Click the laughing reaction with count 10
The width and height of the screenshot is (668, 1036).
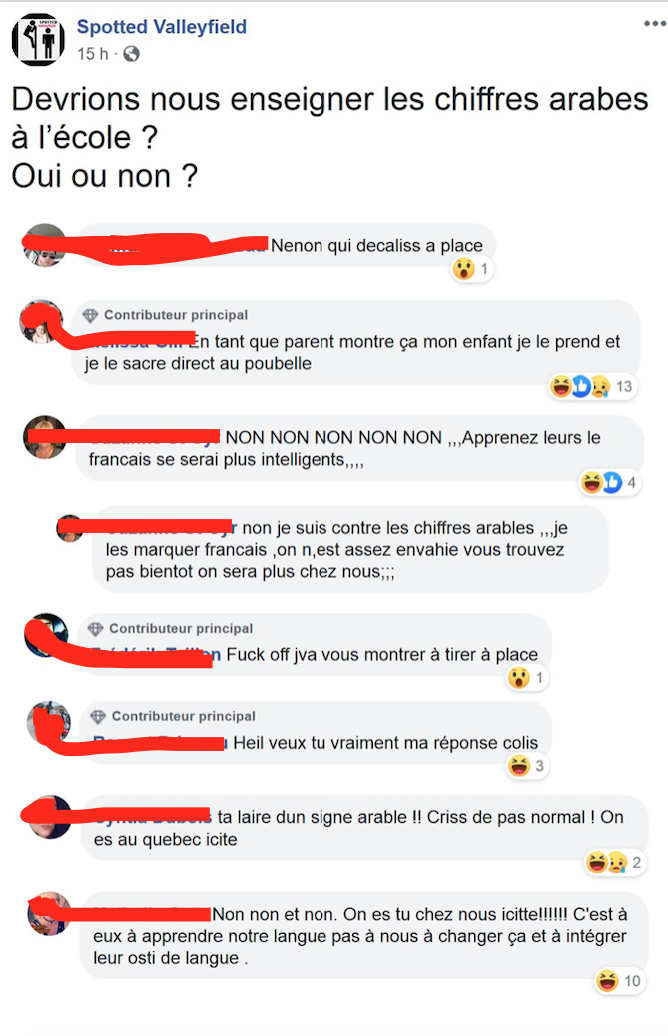click(x=607, y=980)
